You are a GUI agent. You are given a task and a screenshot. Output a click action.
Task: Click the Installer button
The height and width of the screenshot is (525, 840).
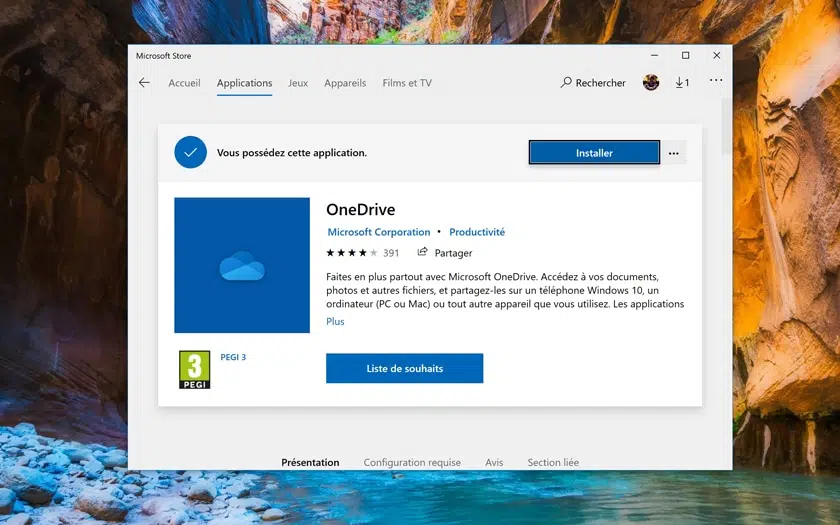pos(594,153)
